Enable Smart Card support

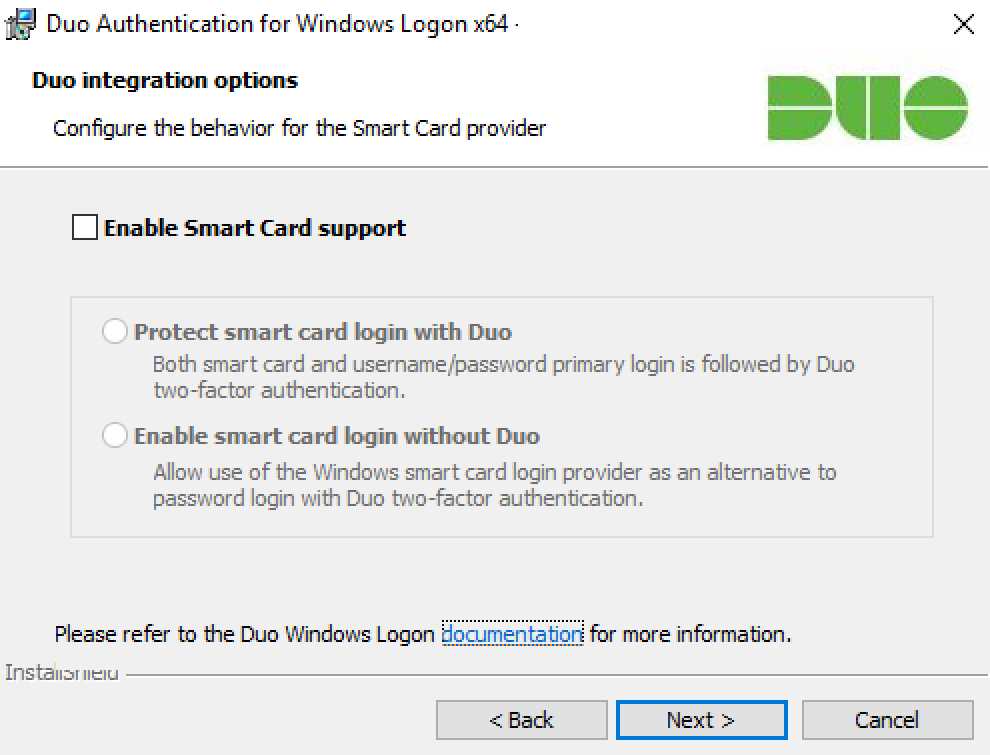point(83,227)
